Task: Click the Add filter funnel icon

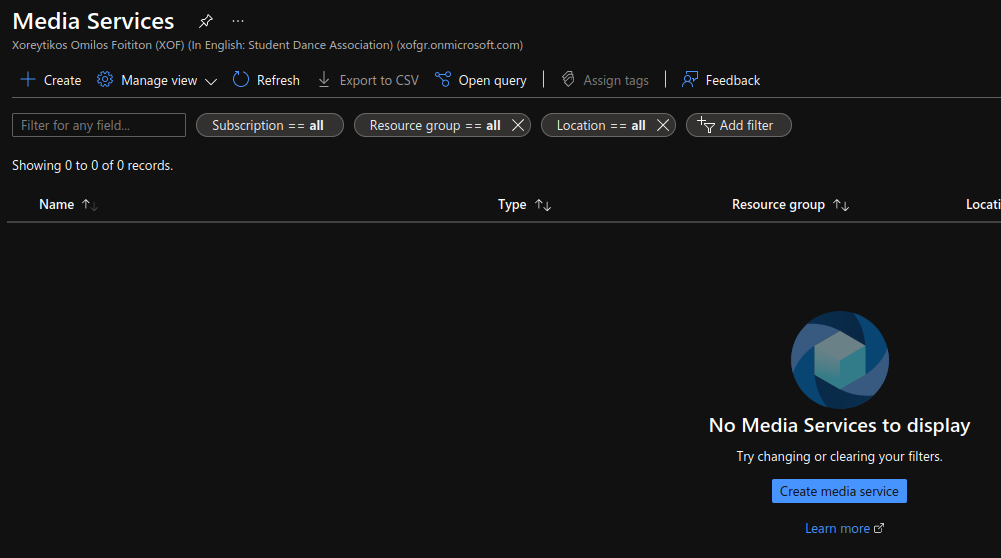Action: coord(705,124)
